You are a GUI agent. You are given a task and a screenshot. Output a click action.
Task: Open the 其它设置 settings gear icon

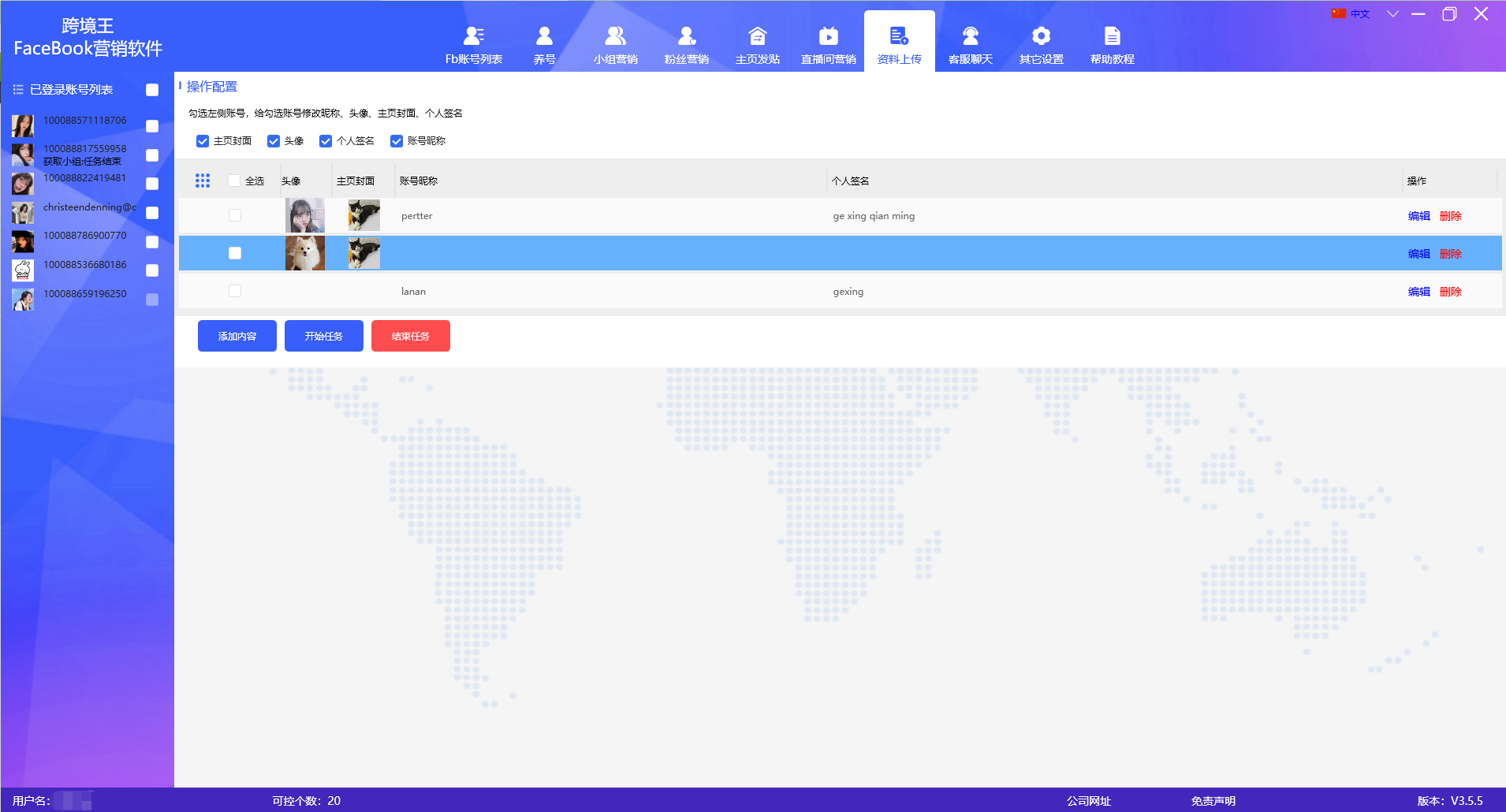click(1041, 36)
